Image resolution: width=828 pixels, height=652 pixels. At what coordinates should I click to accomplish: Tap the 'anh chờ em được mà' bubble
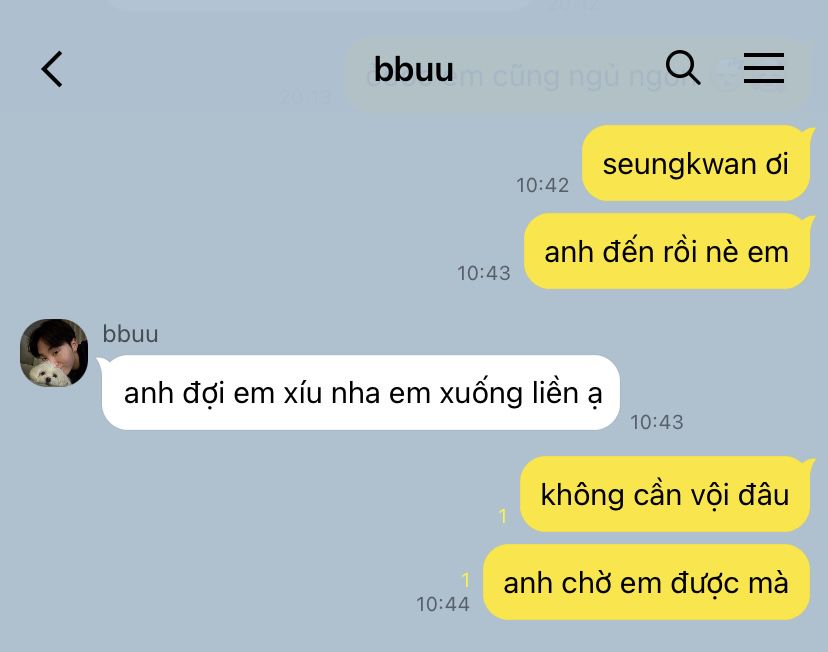(646, 582)
